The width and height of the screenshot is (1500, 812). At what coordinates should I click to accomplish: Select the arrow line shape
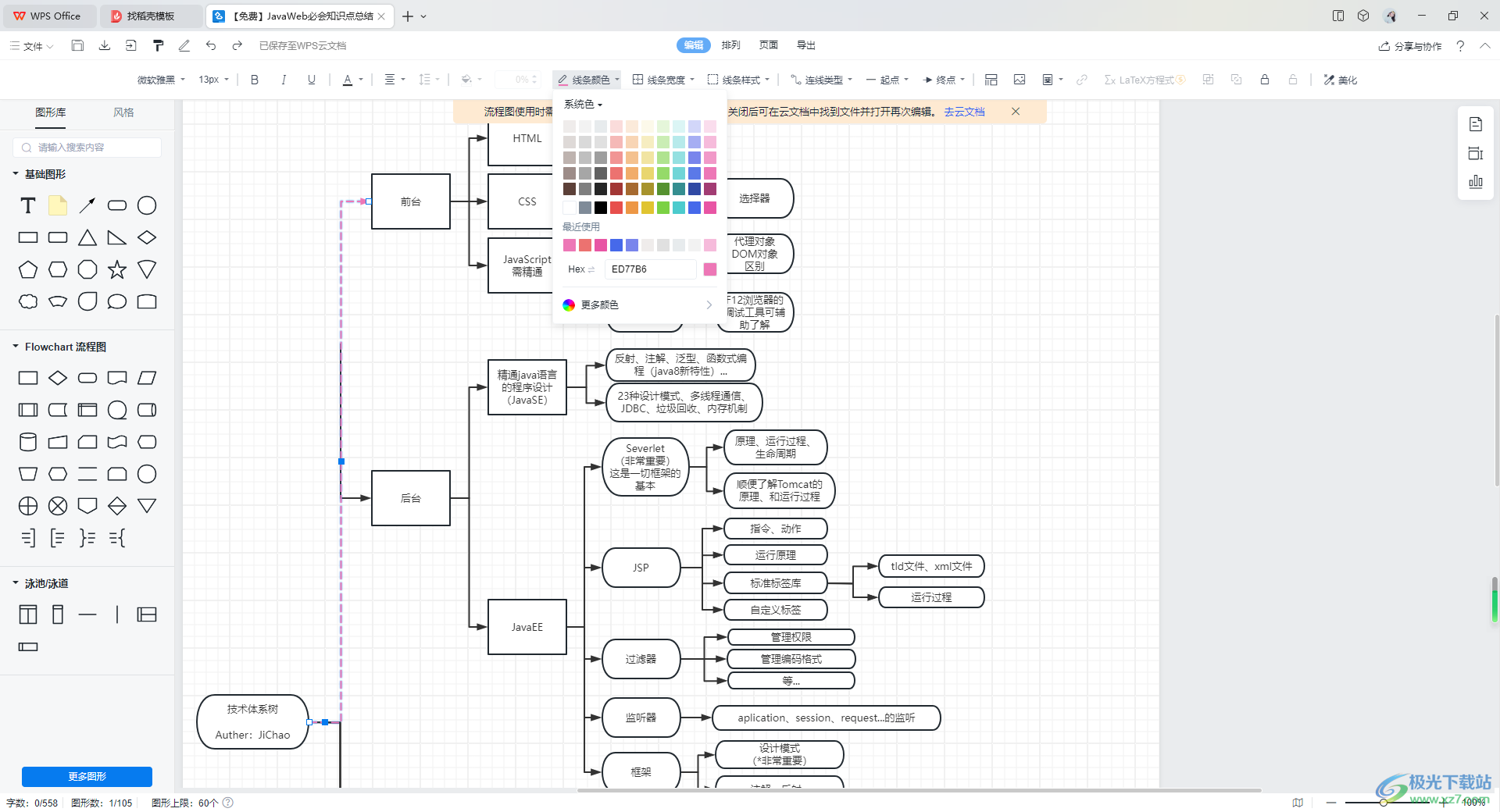[x=87, y=205]
